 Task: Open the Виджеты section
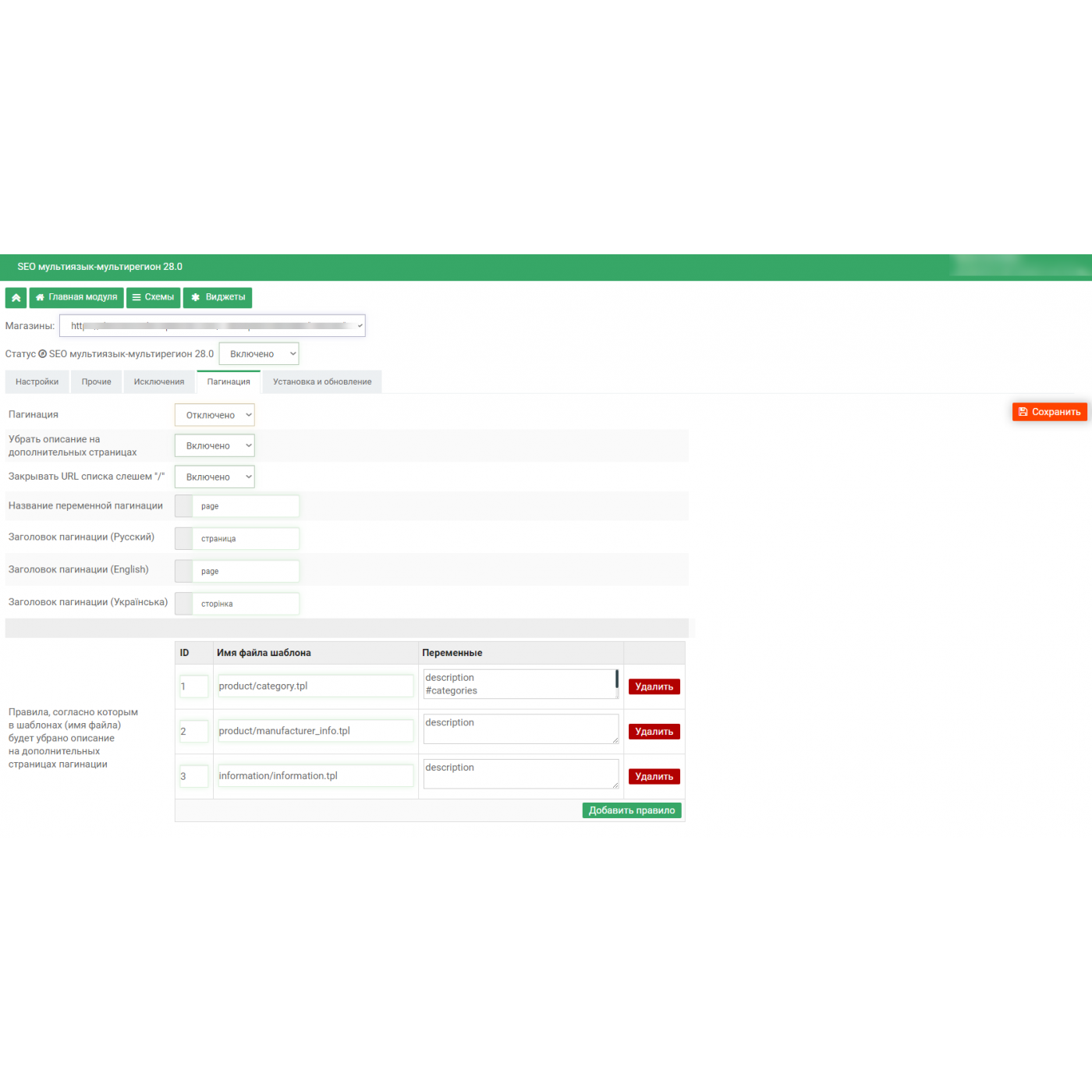[x=218, y=297]
